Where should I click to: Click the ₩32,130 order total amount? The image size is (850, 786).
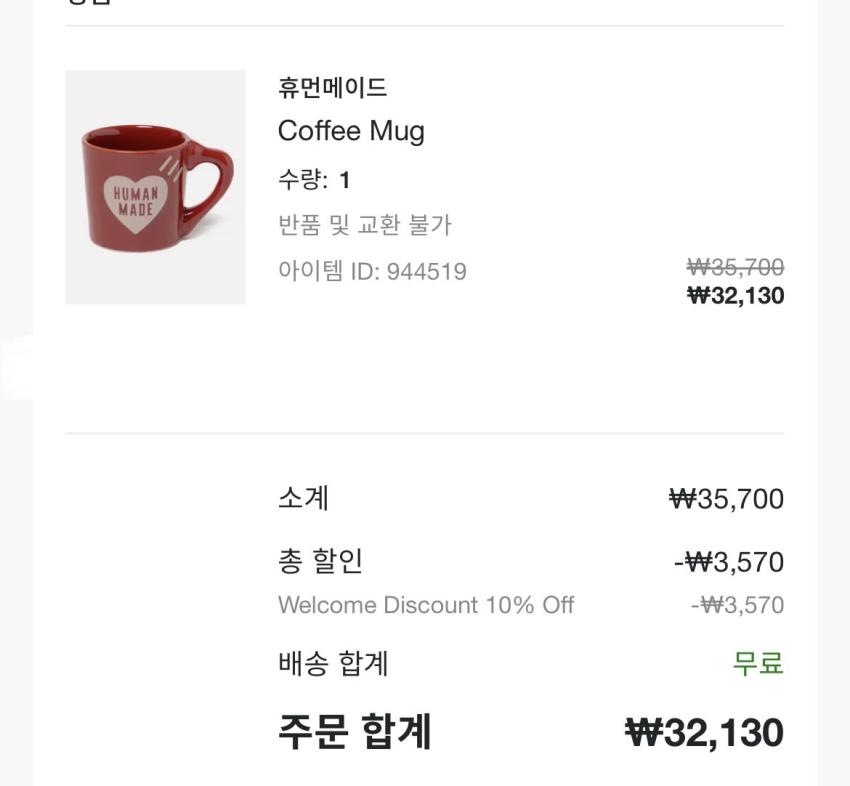pyautogui.click(x=704, y=732)
